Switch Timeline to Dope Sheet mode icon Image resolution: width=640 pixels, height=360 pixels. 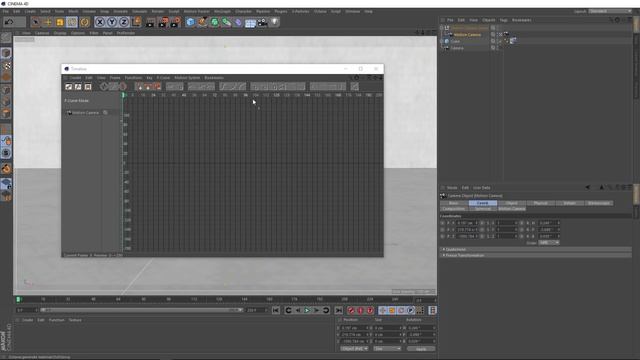[x=69, y=87]
